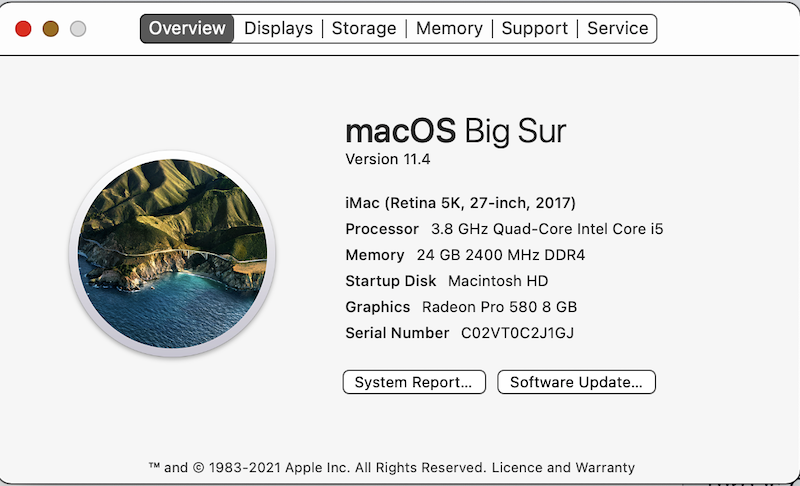Switch to the Service tab

(x=617, y=28)
